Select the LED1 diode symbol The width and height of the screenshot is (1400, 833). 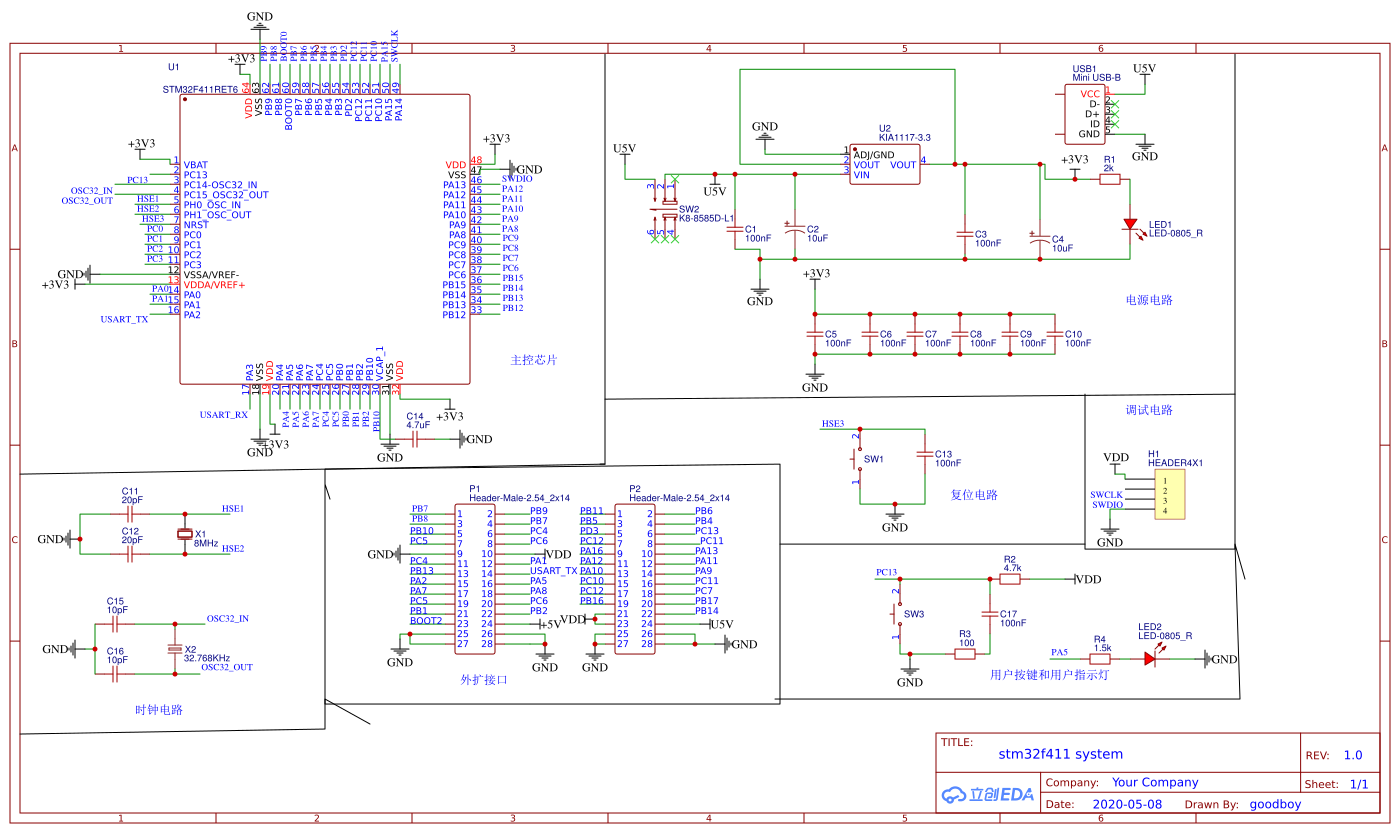point(1130,225)
